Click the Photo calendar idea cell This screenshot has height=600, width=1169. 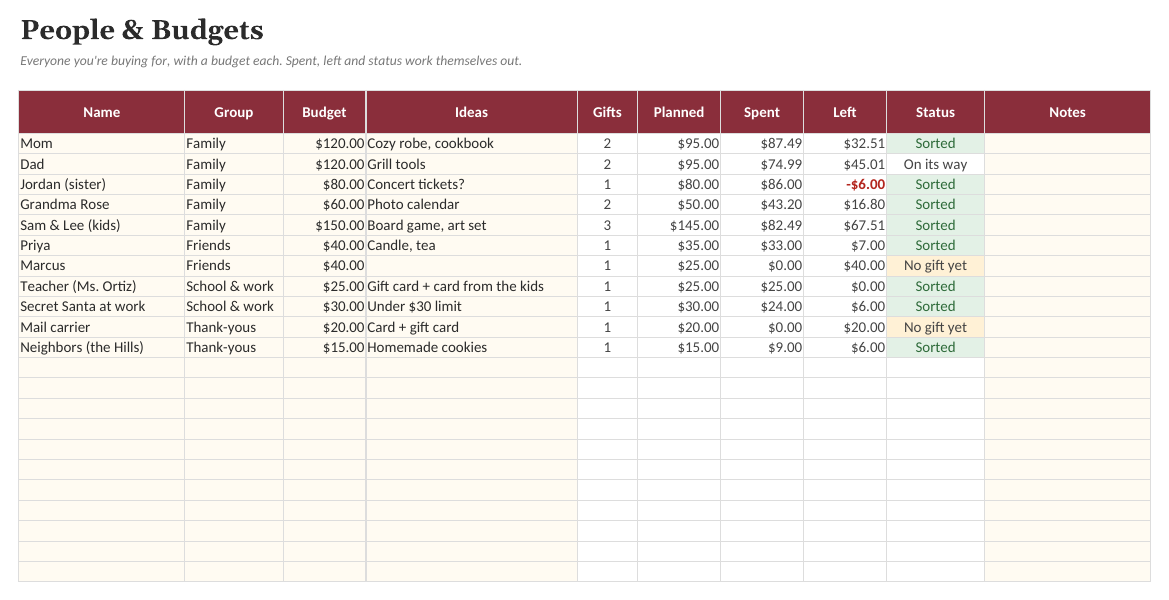471,204
